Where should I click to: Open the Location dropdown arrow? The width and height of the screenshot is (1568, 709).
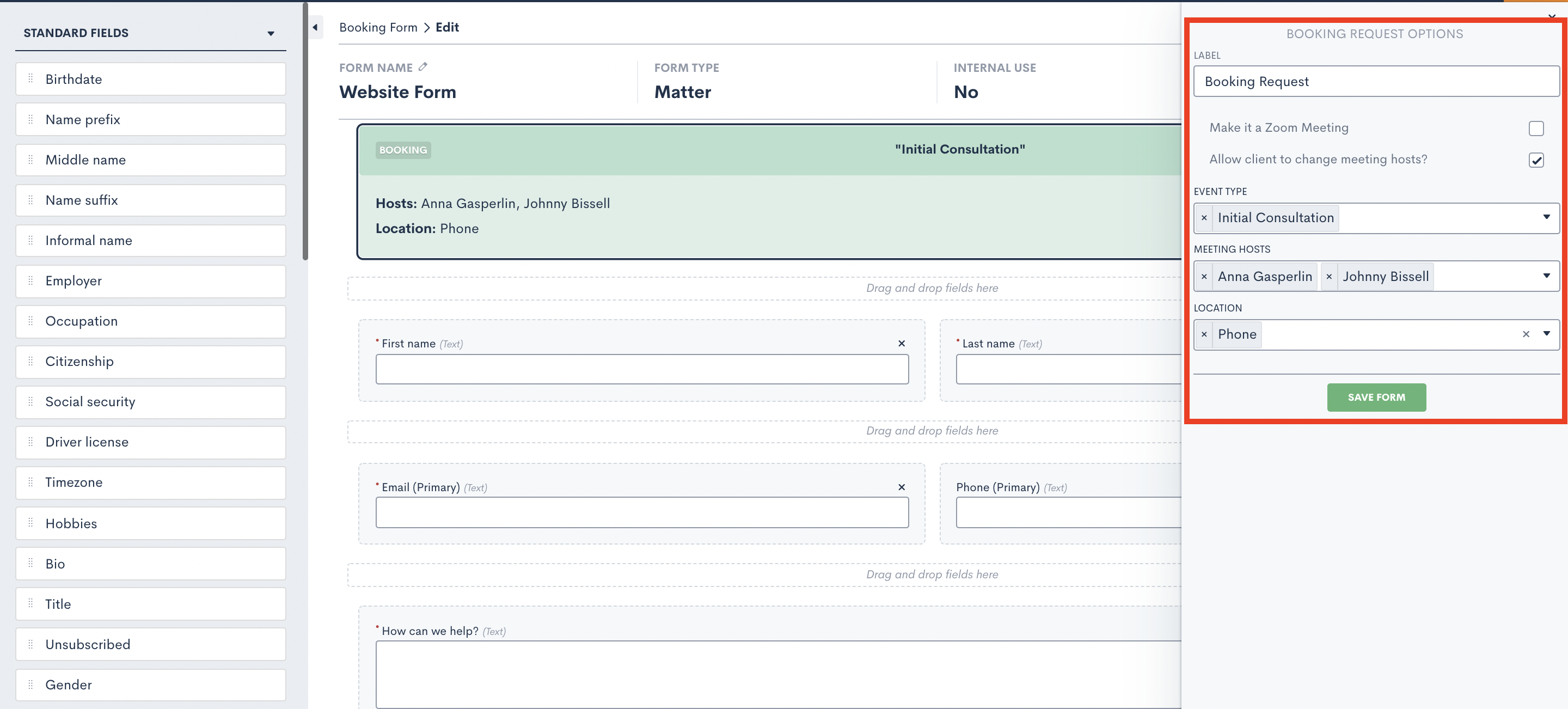point(1546,333)
